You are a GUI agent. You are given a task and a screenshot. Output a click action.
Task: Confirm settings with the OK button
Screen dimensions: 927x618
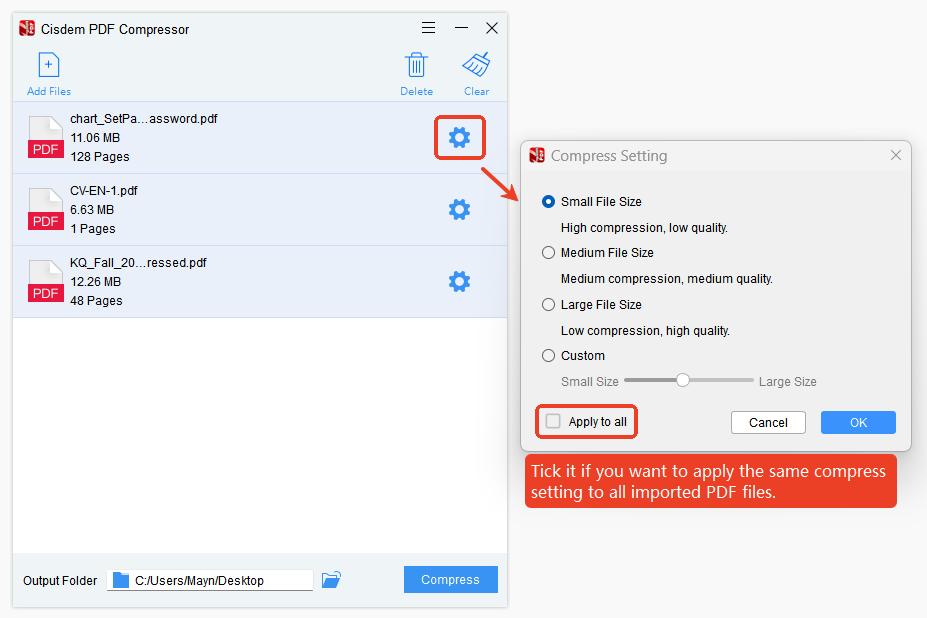pos(857,422)
